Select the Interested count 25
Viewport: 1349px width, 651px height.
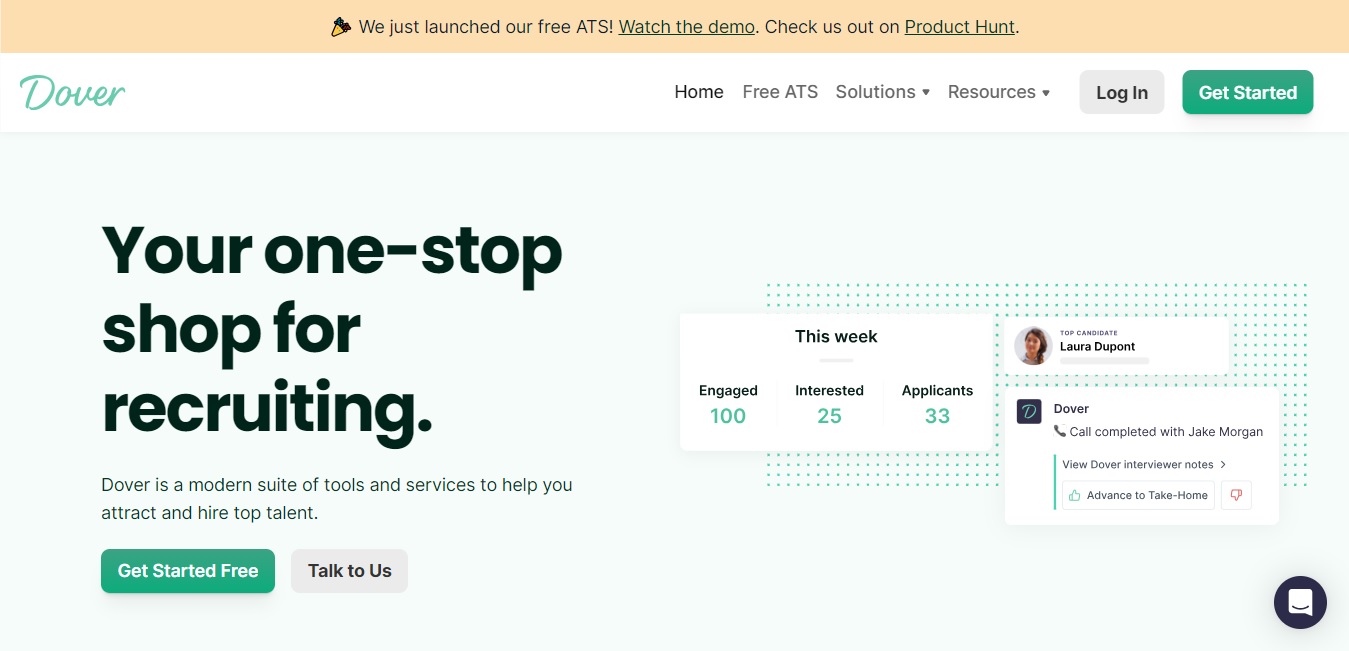pyautogui.click(x=829, y=416)
